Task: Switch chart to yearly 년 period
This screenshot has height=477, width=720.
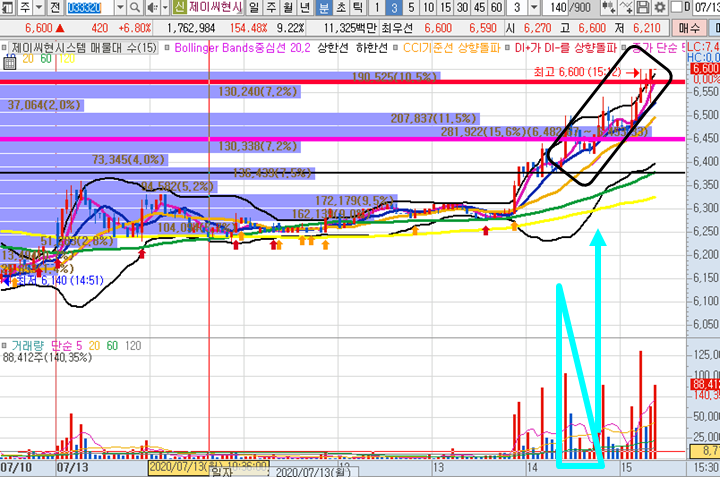Action: pos(305,7)
